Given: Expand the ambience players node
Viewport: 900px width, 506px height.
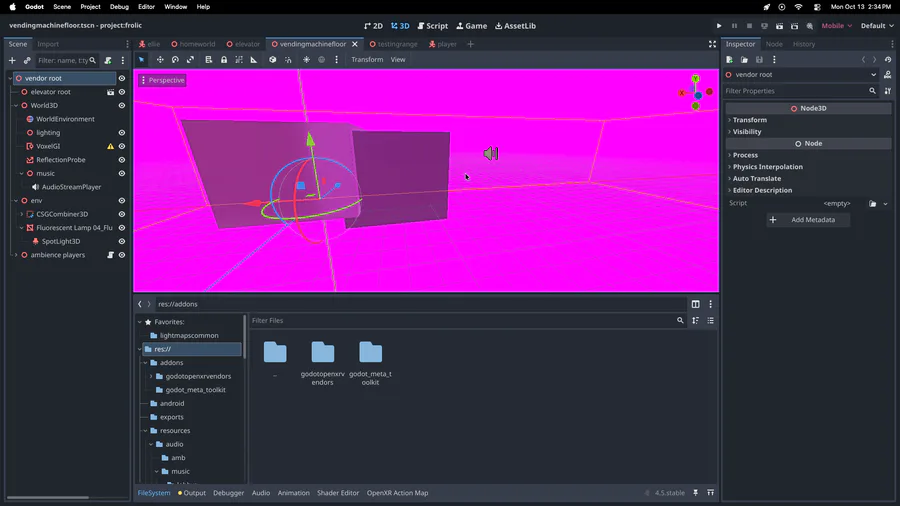Looking at the screenshot, I should tap(16, 255).
